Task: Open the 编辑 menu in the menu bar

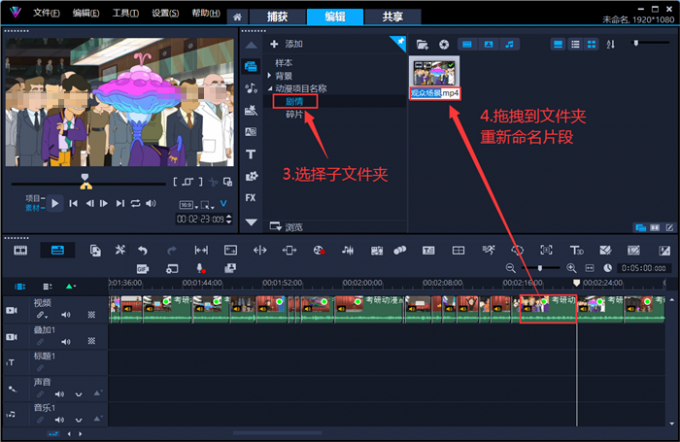Action: point(85,13)
